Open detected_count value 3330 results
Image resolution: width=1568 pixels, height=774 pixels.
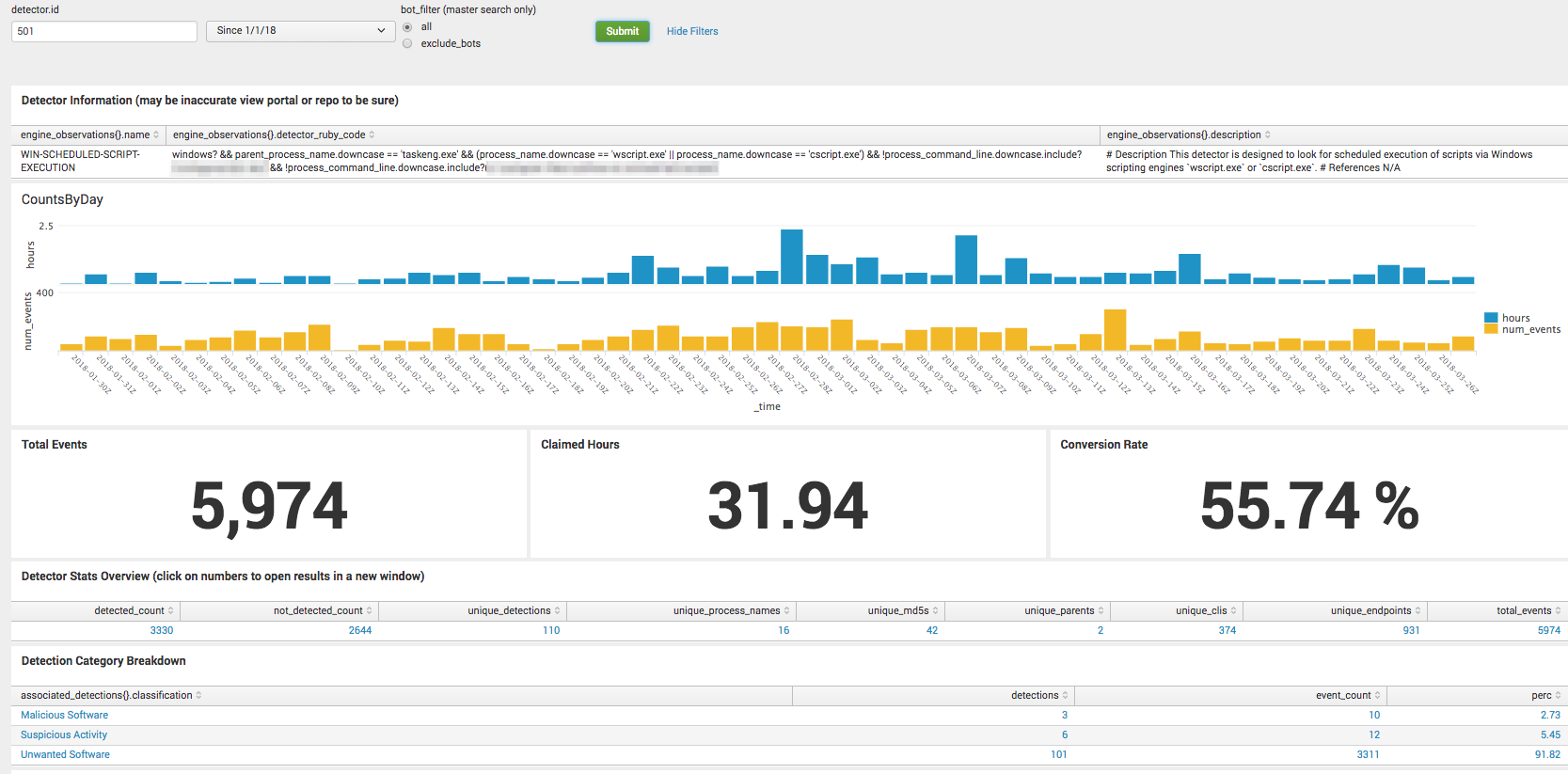(x=162, y=631)
